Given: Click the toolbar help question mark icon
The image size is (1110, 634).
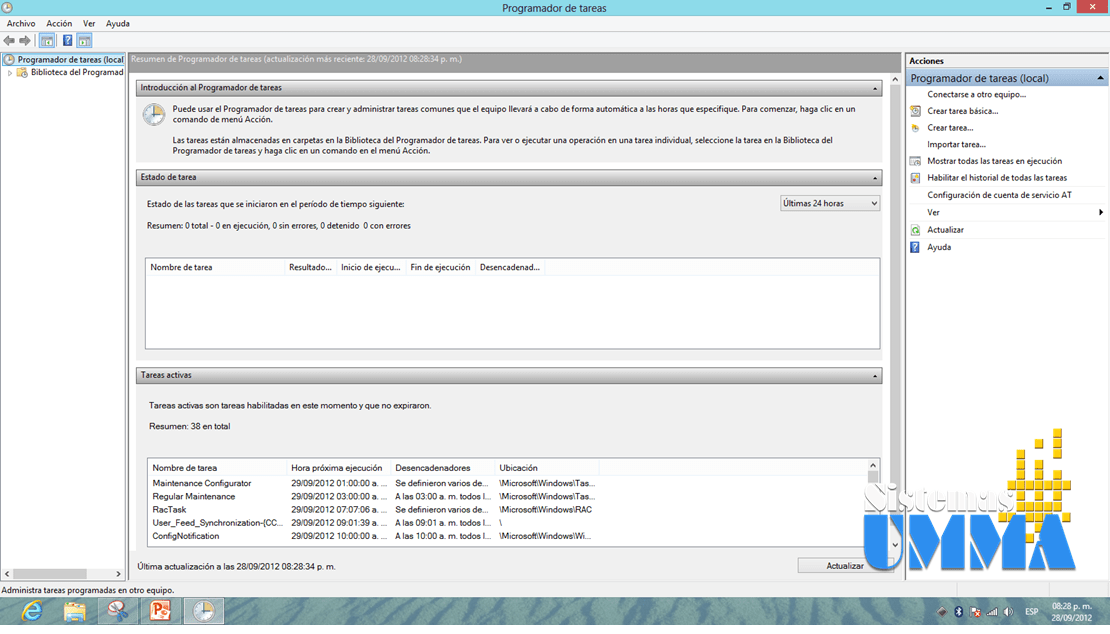Looking at the screenshot, I should click(x=66, y=40).
